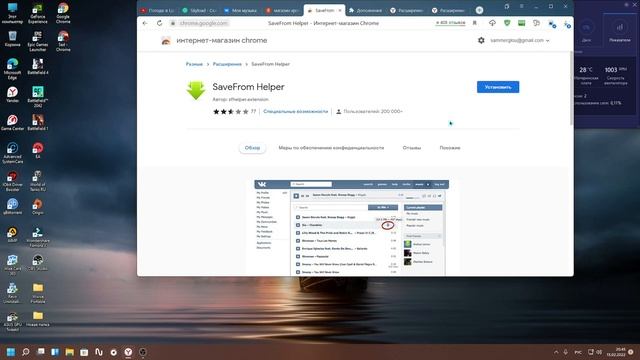Viewport: 640px width, 360px height.
Task: Open Epic Games Launcher desktop icon
Action: coord(38,41)
